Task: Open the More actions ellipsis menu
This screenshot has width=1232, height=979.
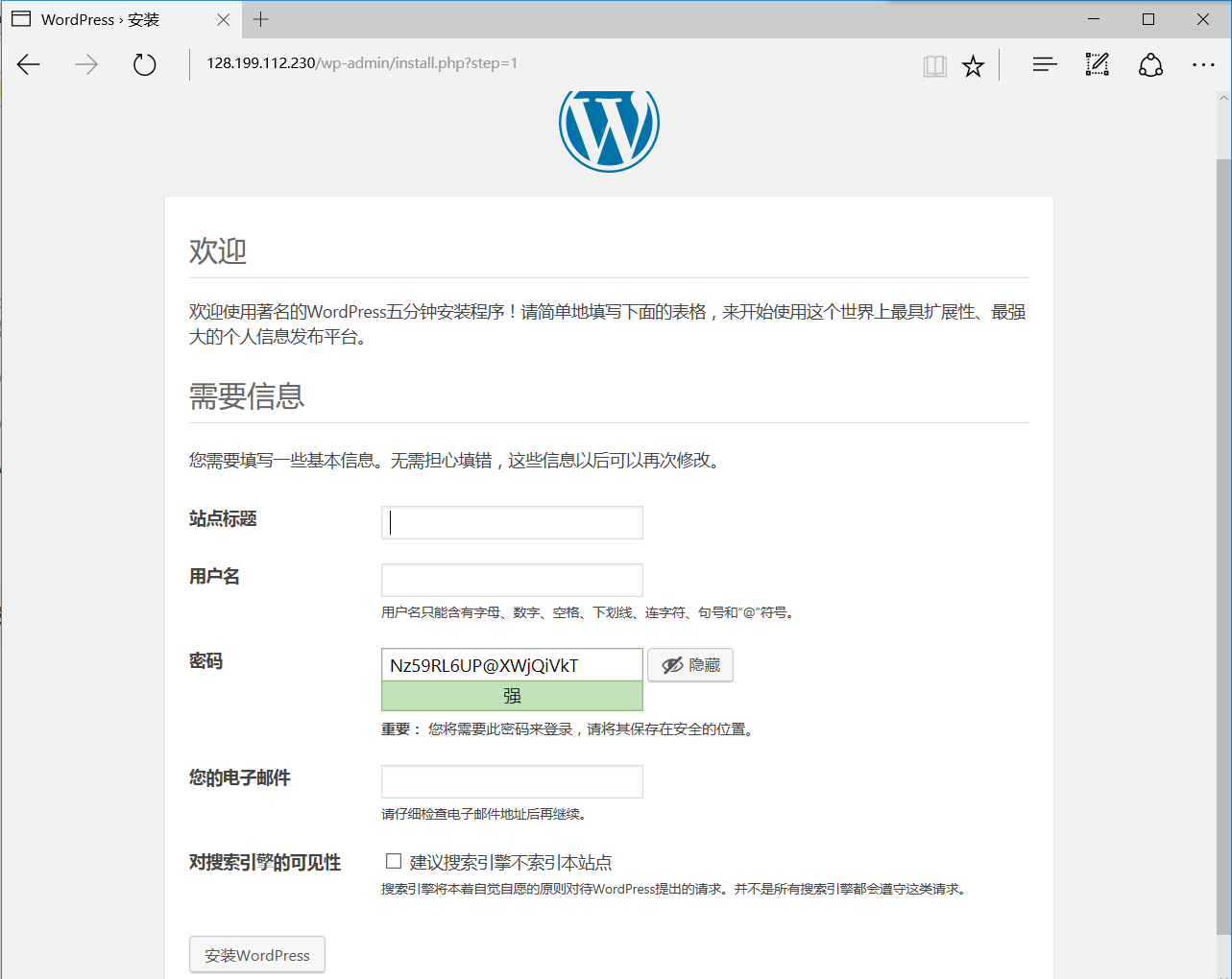Action: pyautogui.click(x=1203, y=64)
